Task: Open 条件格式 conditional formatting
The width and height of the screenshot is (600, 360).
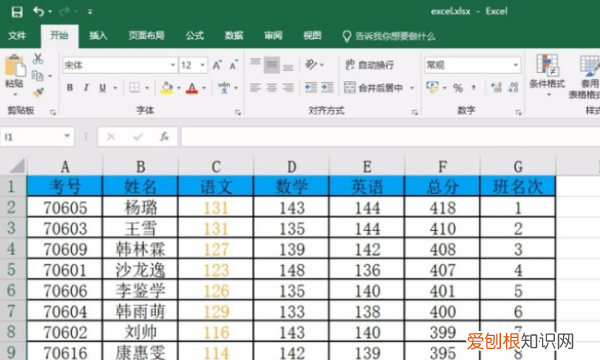Action: [x=547, y=75]
